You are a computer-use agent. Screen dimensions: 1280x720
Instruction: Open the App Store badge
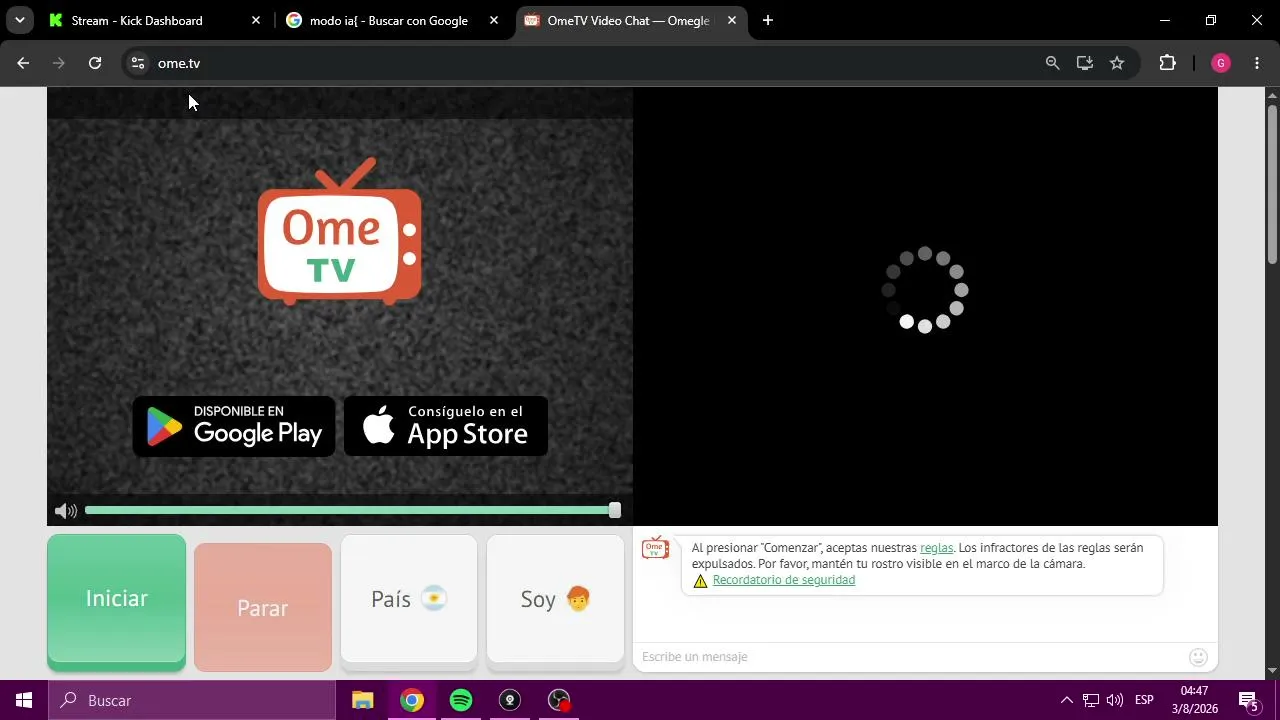[x=446, y=426]
